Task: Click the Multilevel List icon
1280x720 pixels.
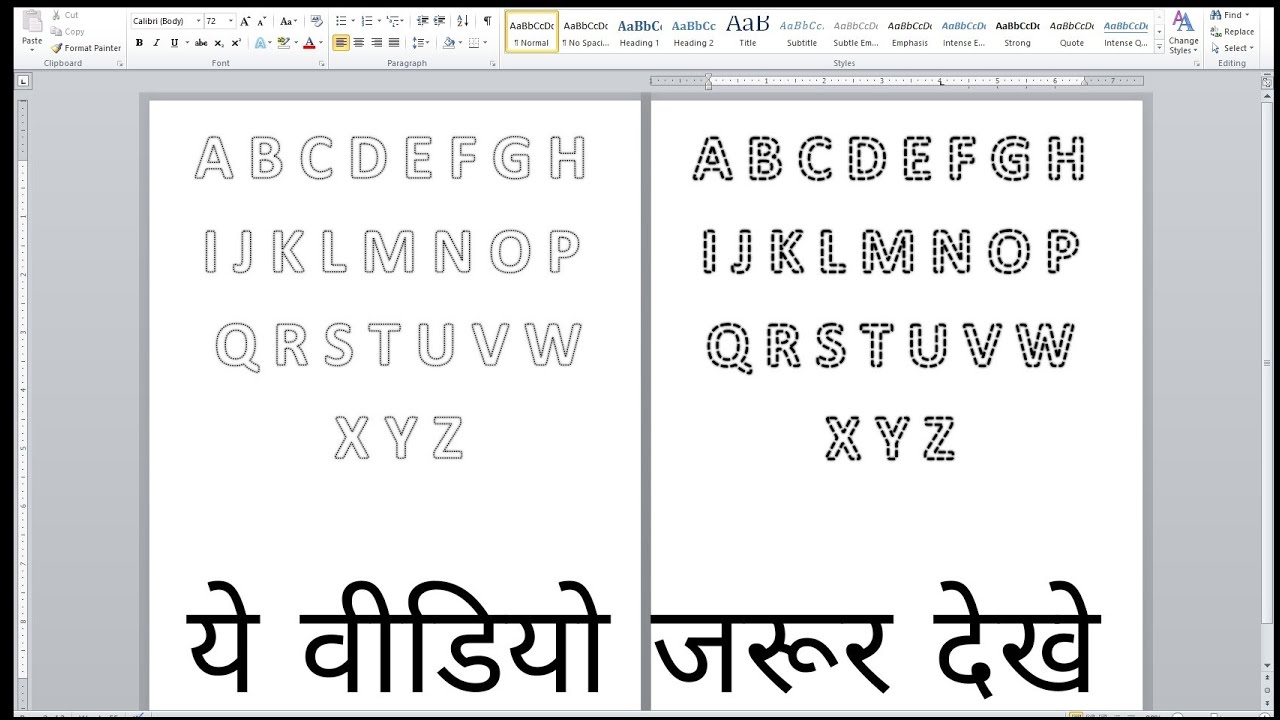Action: 392,21
